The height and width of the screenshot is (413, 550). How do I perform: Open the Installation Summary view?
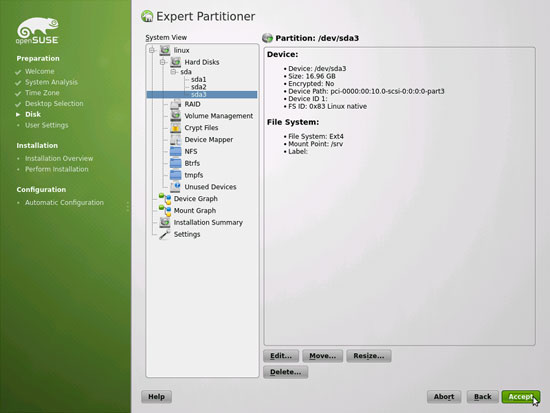(x=208, y=222)
